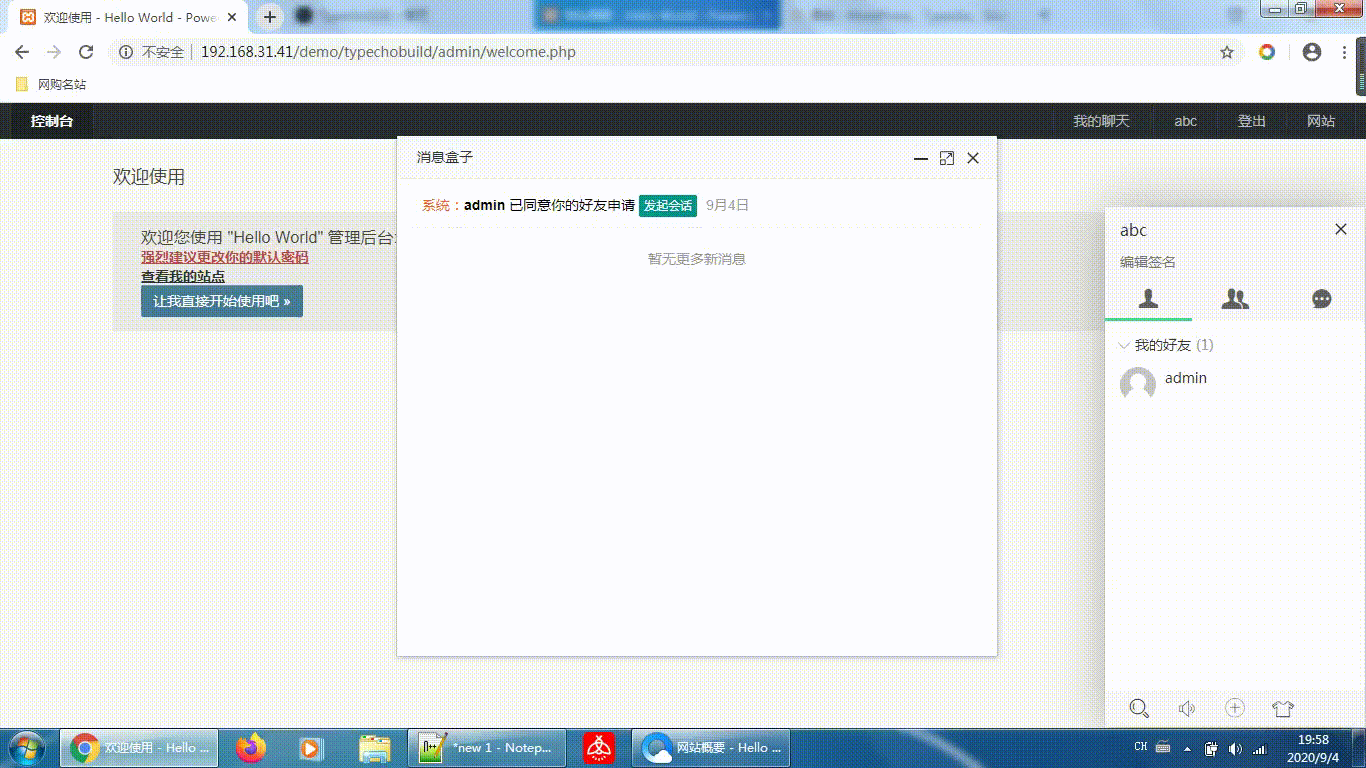Close the abc chat side panel
The width and height of the screenshot is (1366, 768).
[1341, 230]
